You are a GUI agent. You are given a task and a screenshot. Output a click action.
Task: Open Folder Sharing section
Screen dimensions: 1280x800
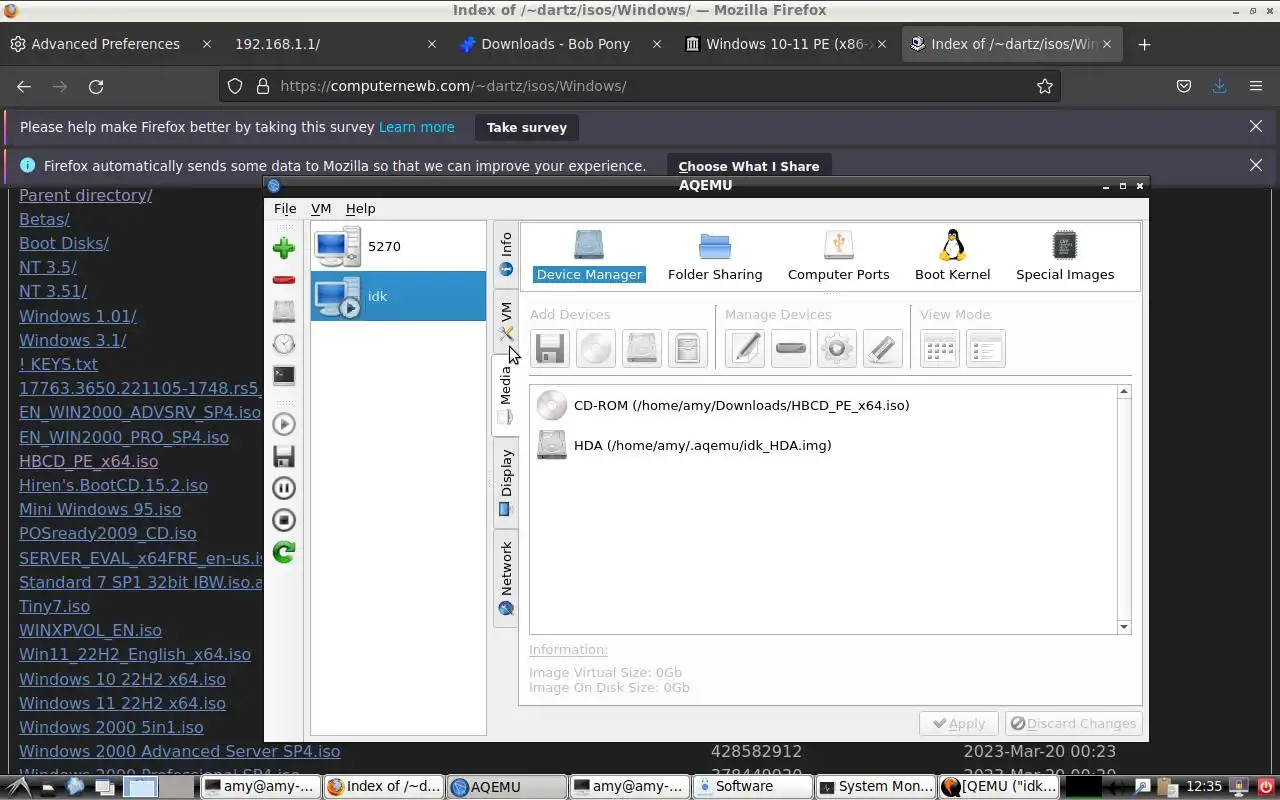coord(715,256)
